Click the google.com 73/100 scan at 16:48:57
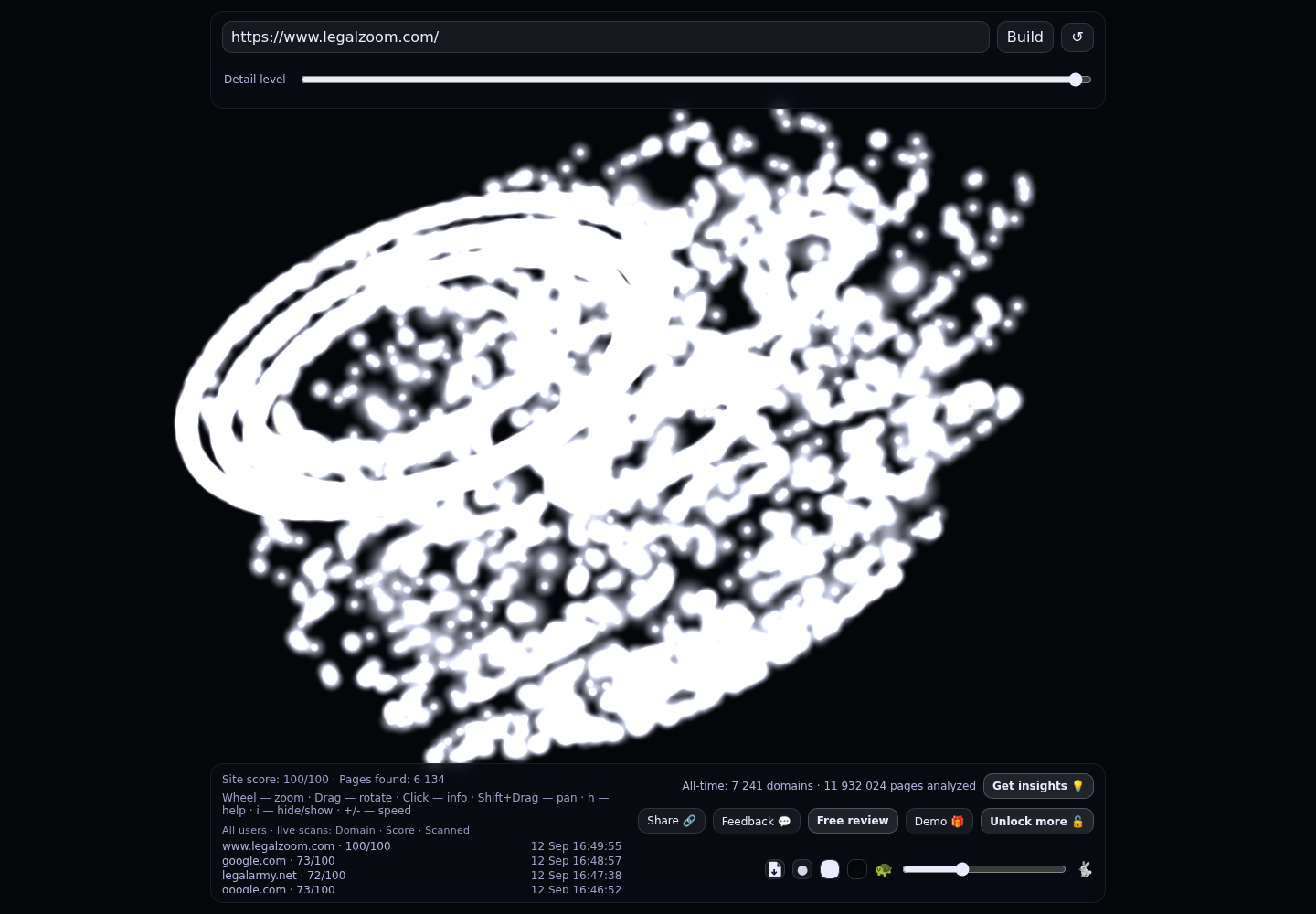1316x914 pixels. (421, 861)
